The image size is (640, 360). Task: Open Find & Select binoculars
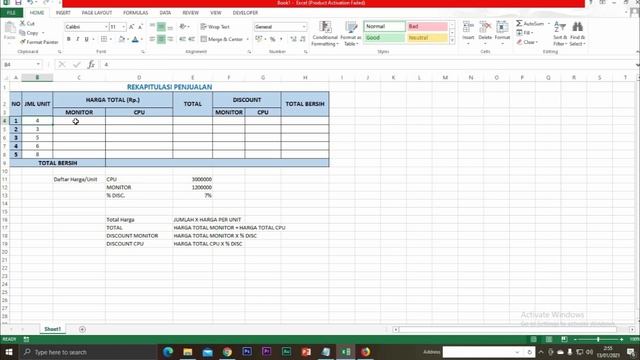click(x=577, y=33)
